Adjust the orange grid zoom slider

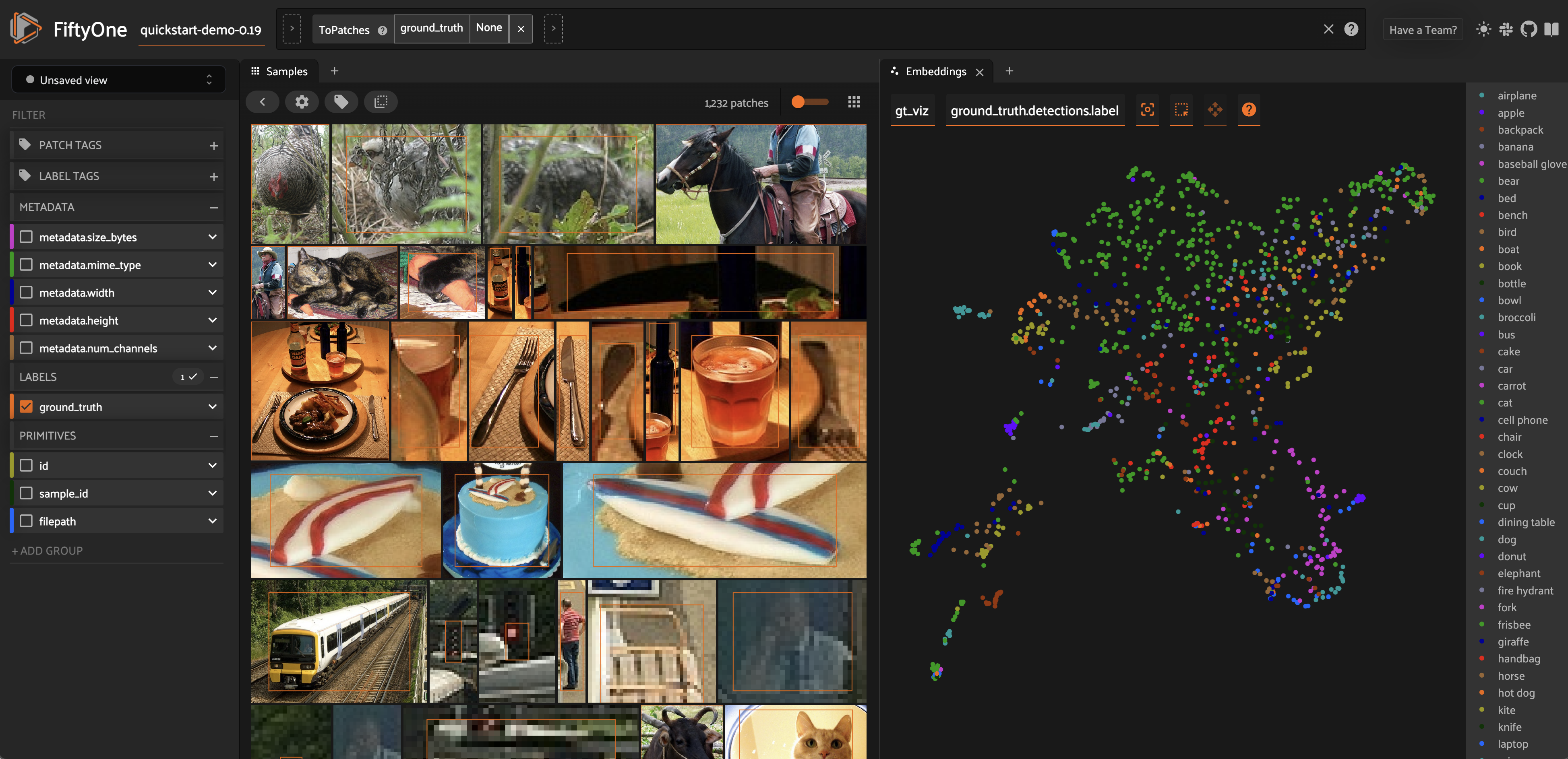[809, 102]
